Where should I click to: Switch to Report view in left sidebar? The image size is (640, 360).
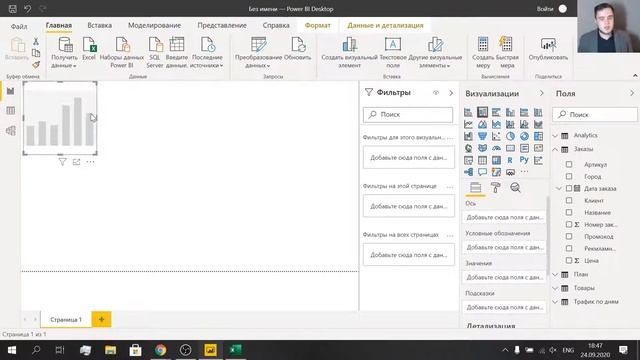pyautogui.click(x=11, y=91)
